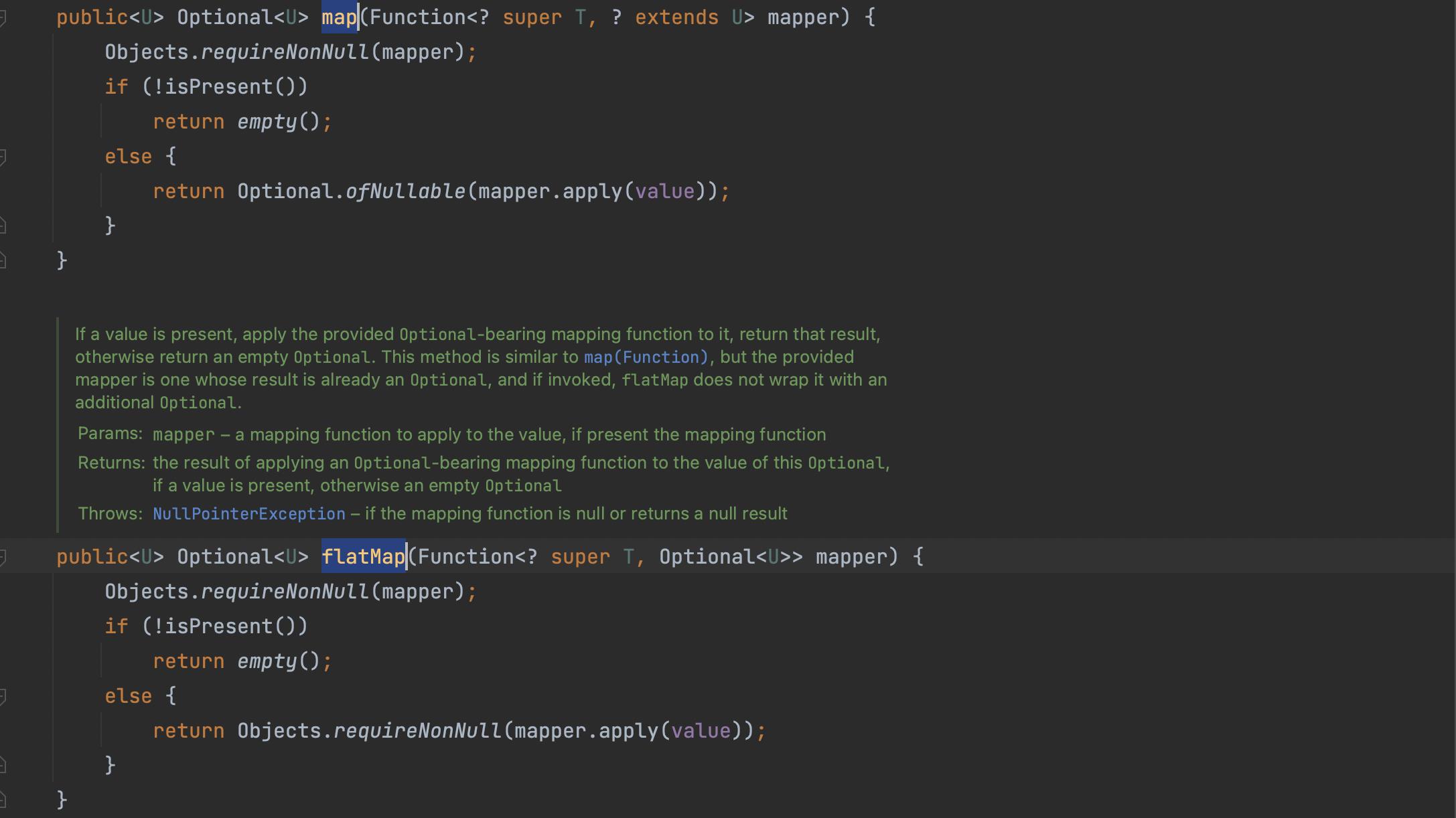Screen dimensions: 1456x818
Task: Click fold end marker closing the map method
Action: (3, 260)
